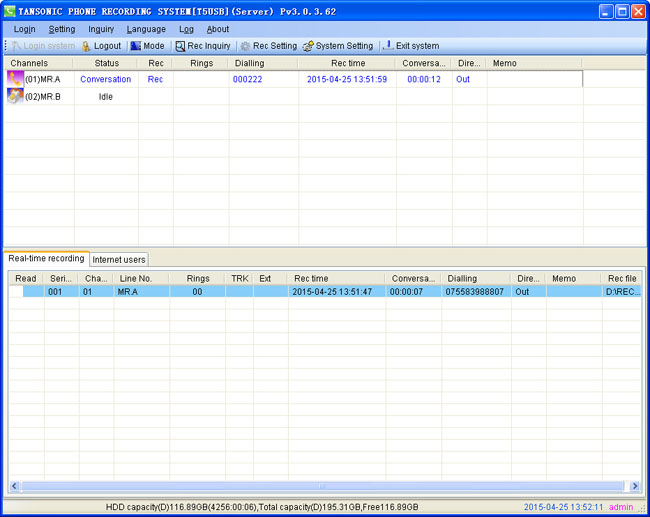Open the Inquiry menu
Viewport: 650px width, 517px height.
coord(101,29)
